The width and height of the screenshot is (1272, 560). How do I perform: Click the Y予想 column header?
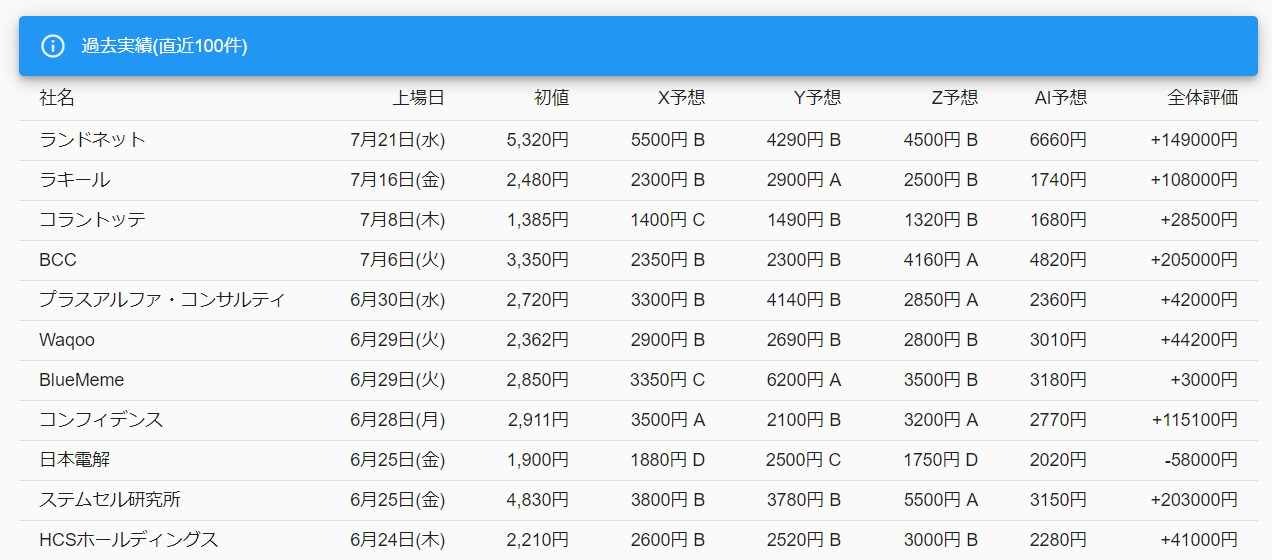(x=817, y=98)
